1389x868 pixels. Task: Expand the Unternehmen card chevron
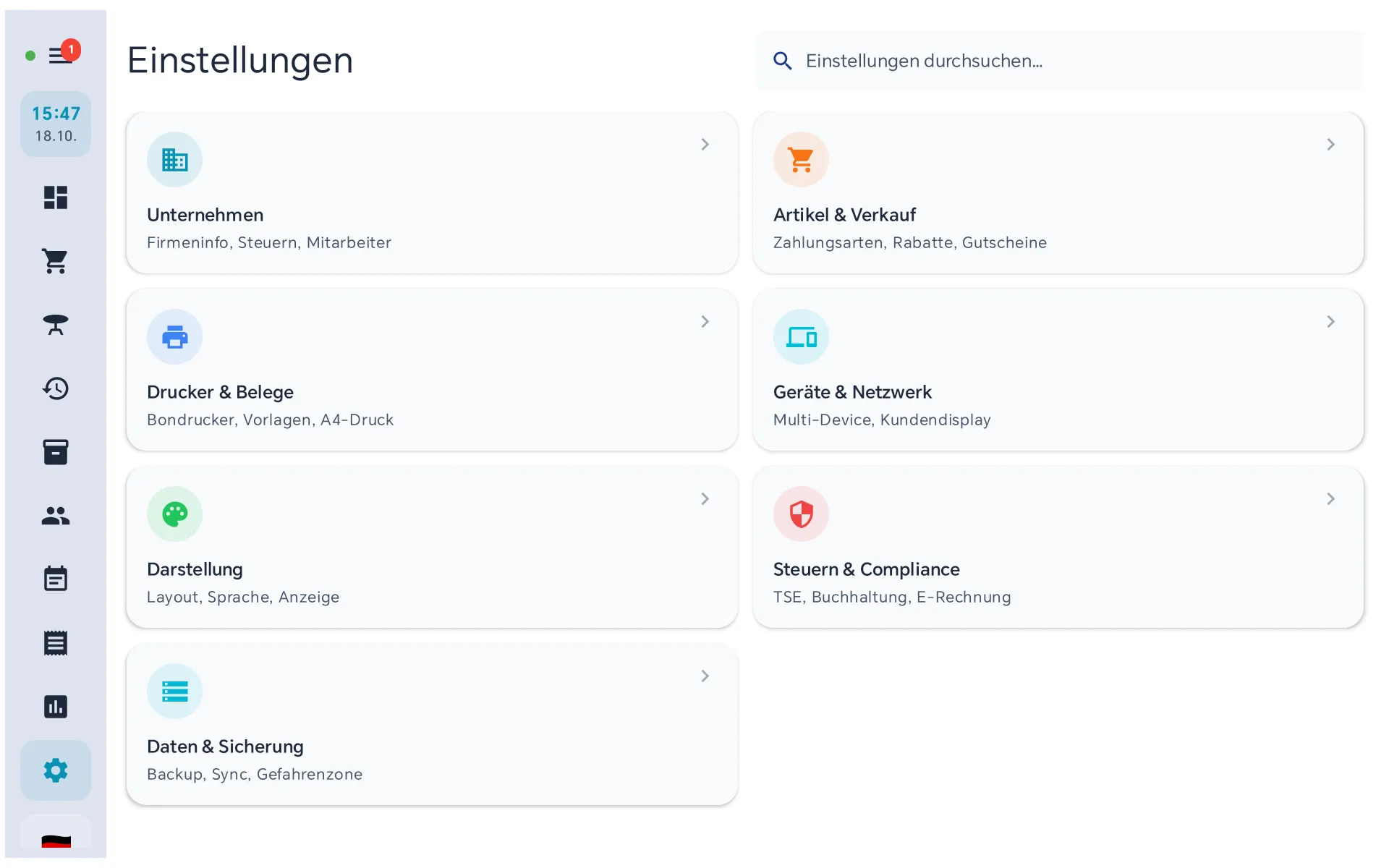(x=705, y=145)
